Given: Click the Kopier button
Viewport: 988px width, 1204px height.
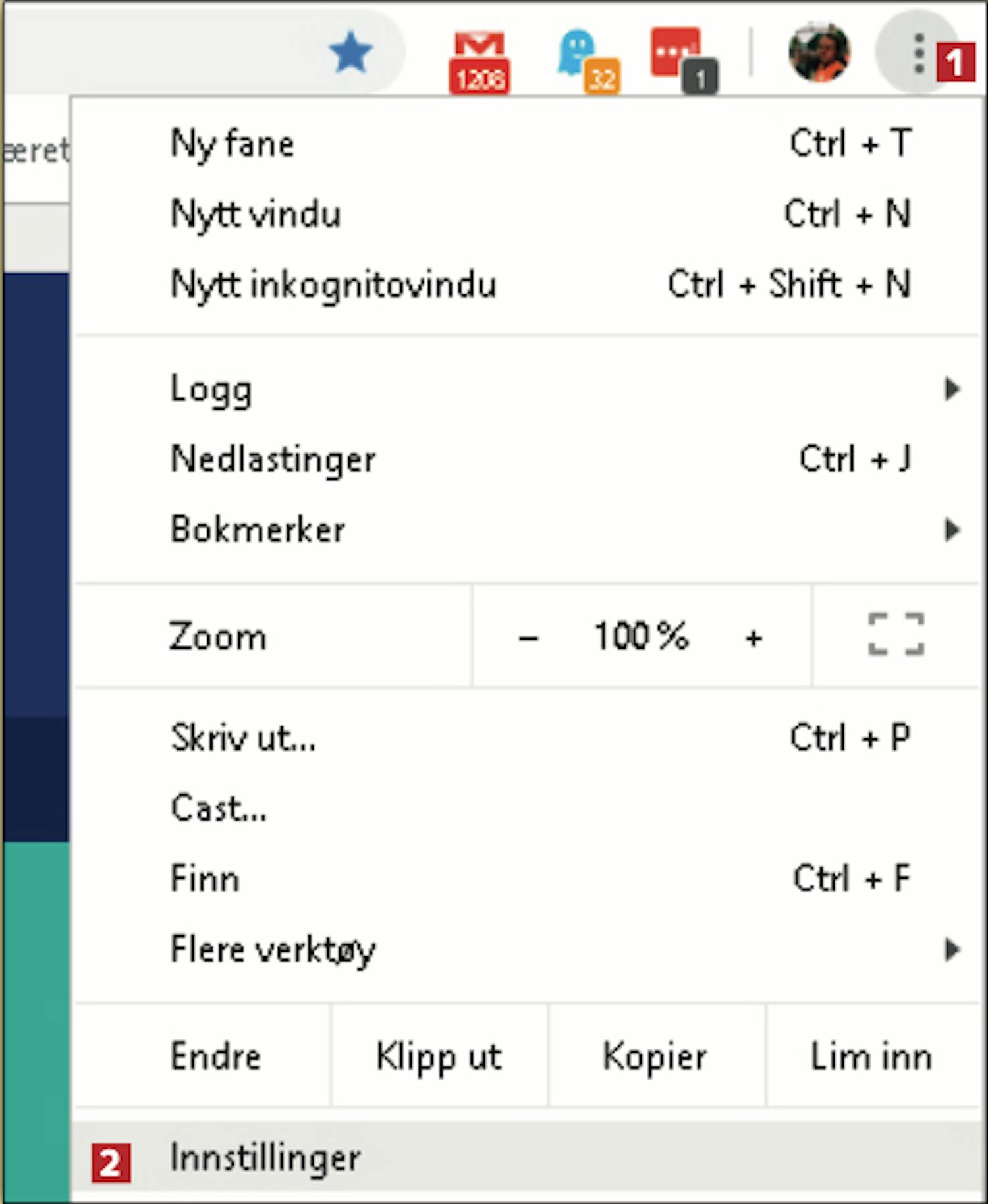Looking at the screenshot, I should pos(656,1056).
